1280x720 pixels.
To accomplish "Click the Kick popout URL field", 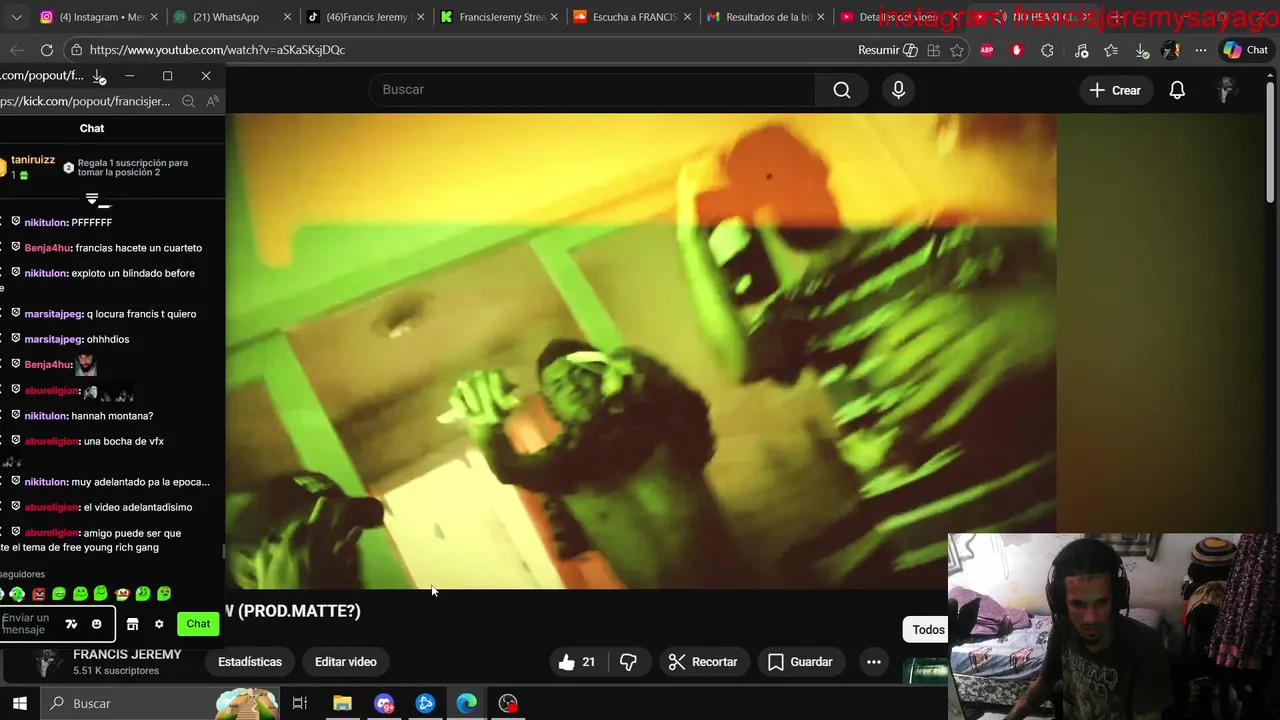I will [86, 101].
